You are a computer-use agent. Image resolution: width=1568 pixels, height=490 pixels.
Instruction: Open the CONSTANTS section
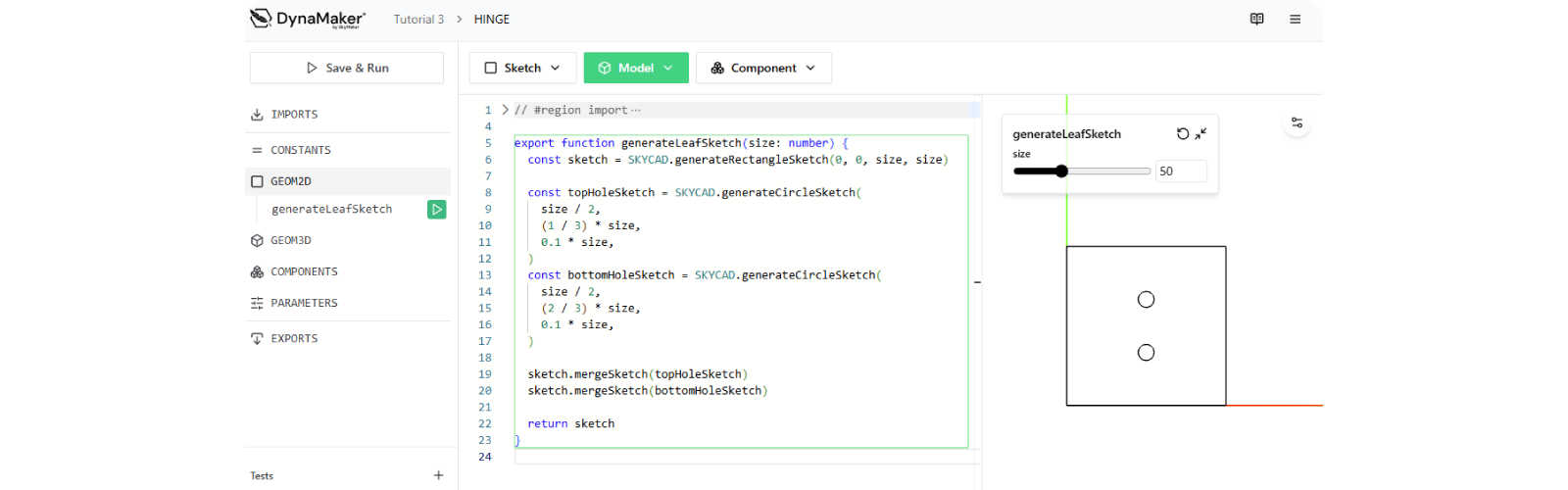(x=300, y=150)
